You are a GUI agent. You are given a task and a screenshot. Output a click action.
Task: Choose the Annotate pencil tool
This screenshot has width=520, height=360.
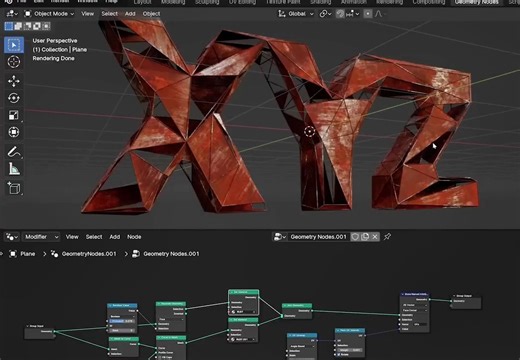click(14, 152)
